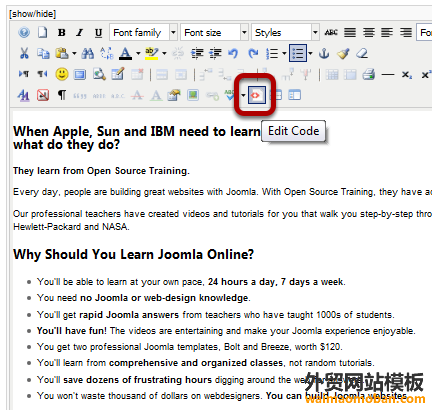
Task: Apply the yellow highlight color
Action: pyautogui.click(x=152, y=53)
